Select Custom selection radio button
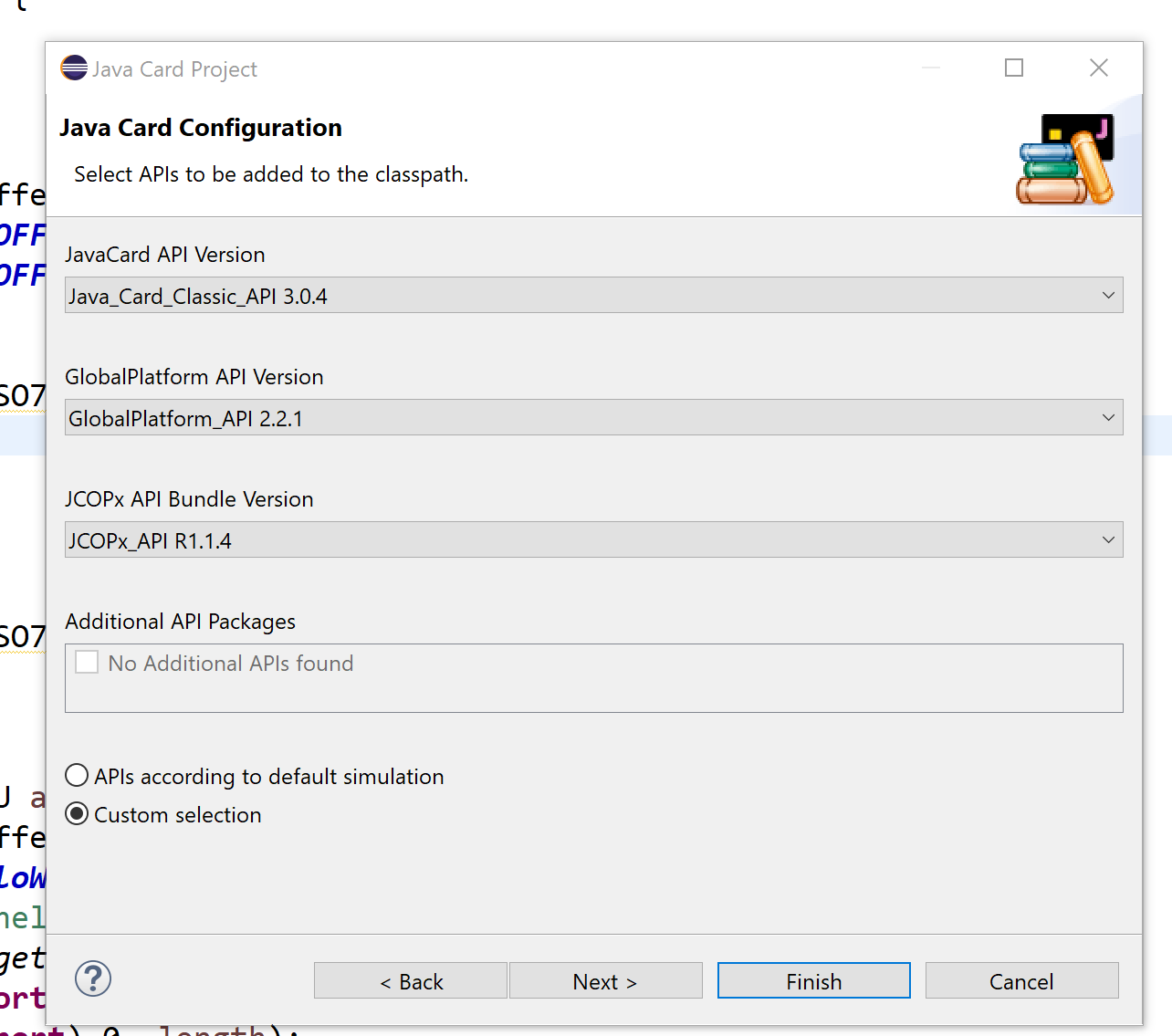Screen dimensions: 1172x1036 pos(77,813)
